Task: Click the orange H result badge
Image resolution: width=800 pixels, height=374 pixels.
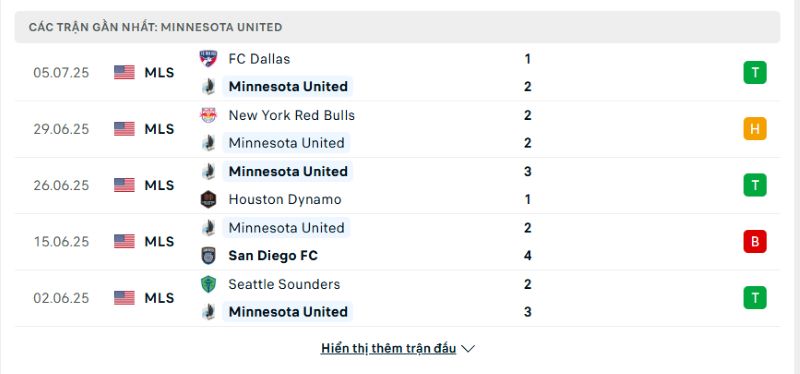Action: [755, 129]
